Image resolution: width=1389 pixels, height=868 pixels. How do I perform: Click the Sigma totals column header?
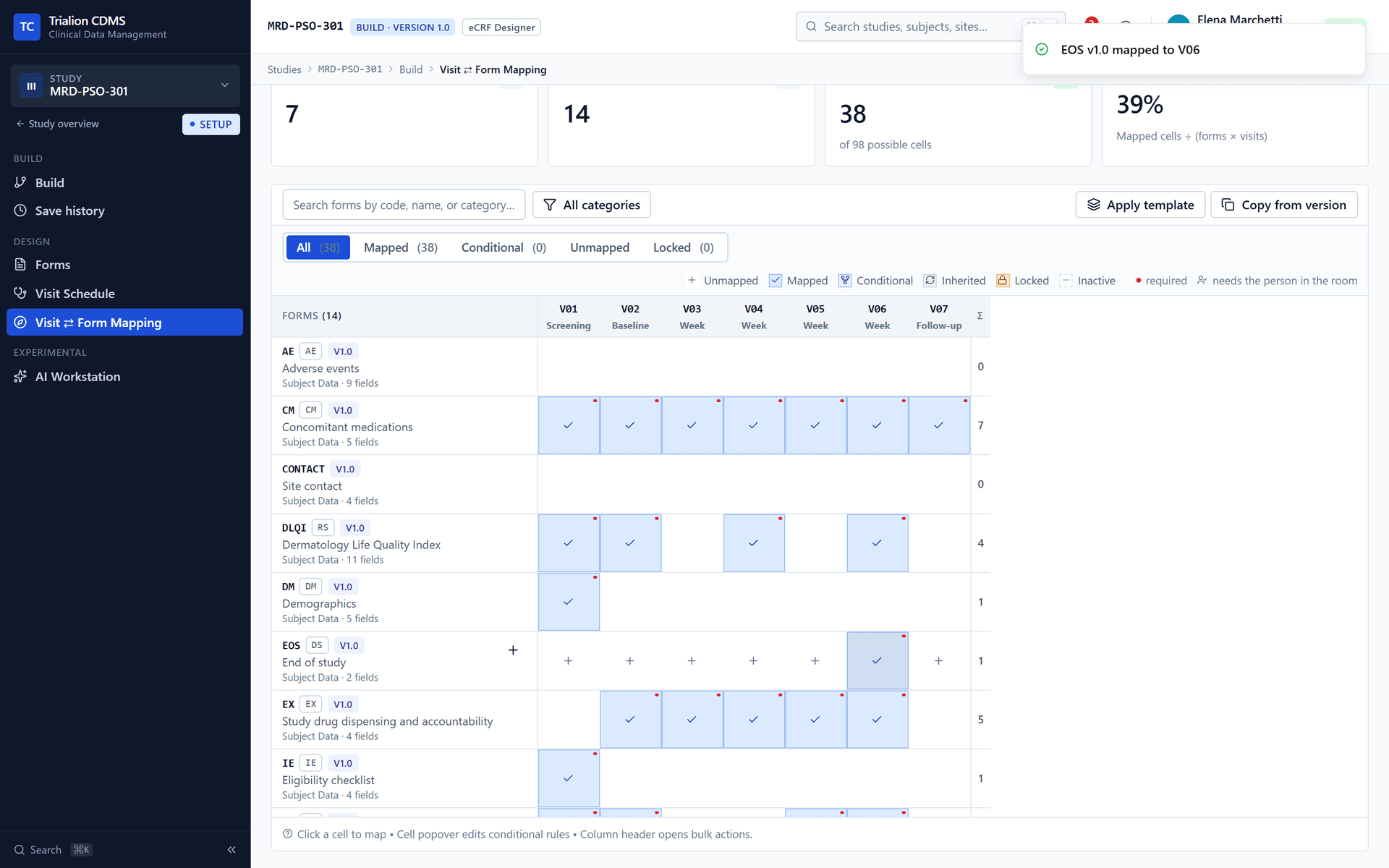click(x=980, y=316)
